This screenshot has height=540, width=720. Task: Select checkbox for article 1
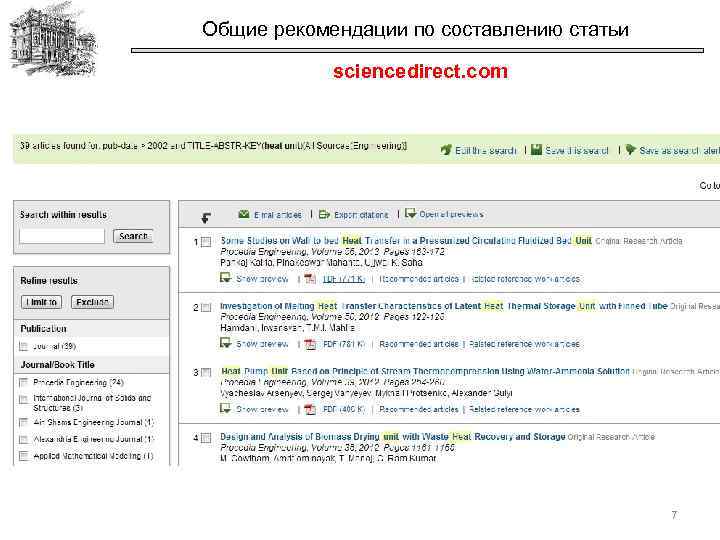[206, 242]
